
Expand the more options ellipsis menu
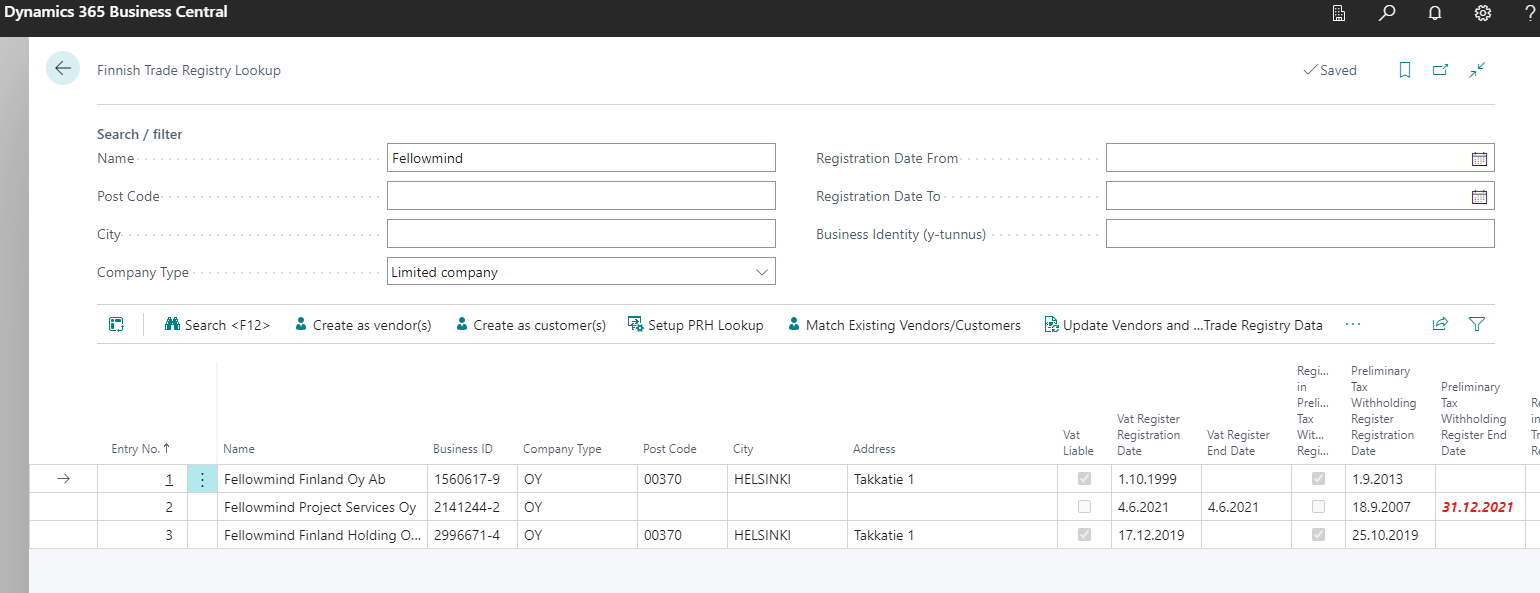(1355, 324)
